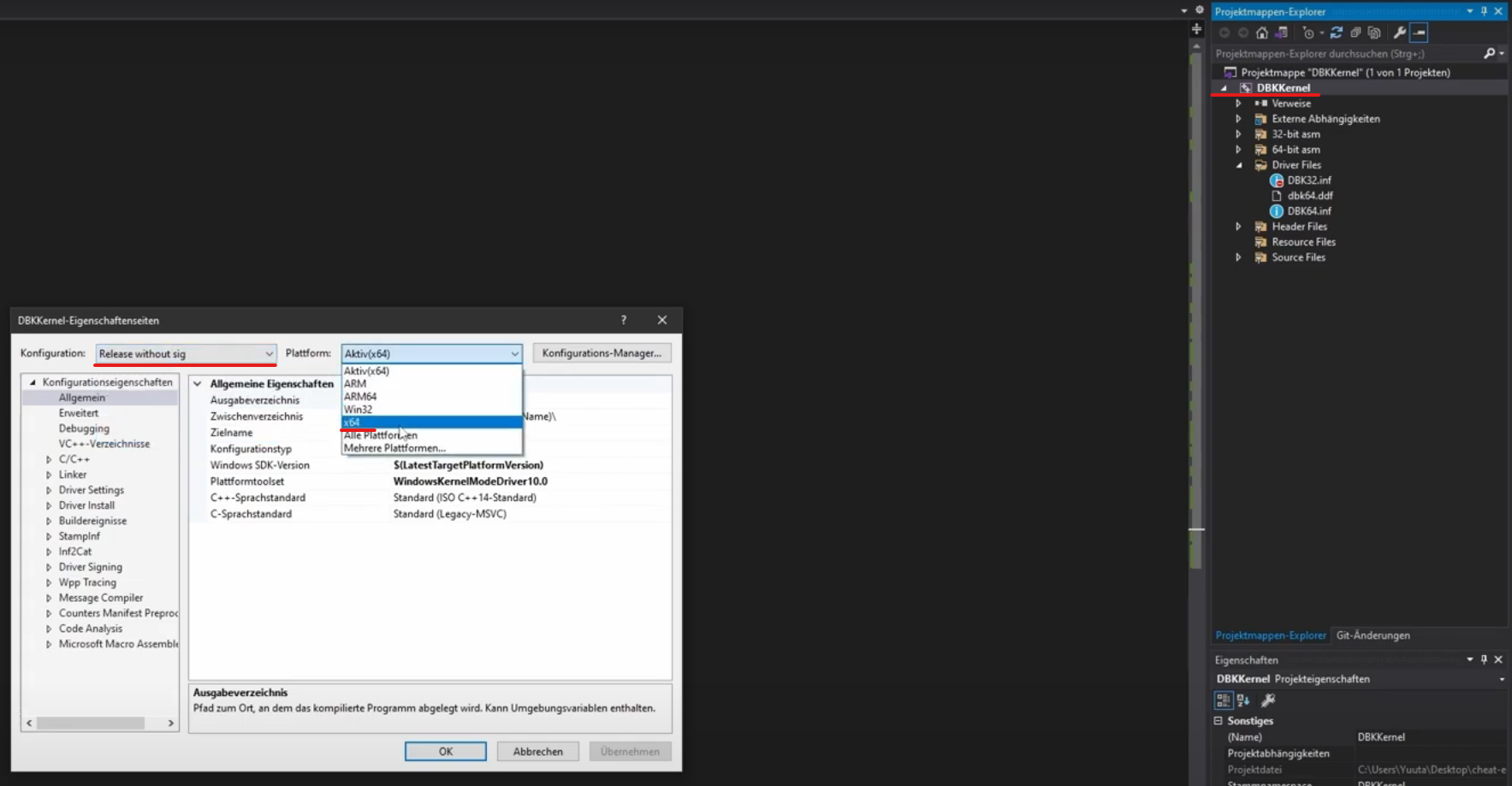Click the Show All Files icon
Screen dimensions: 1512x786
point(1374,33)
